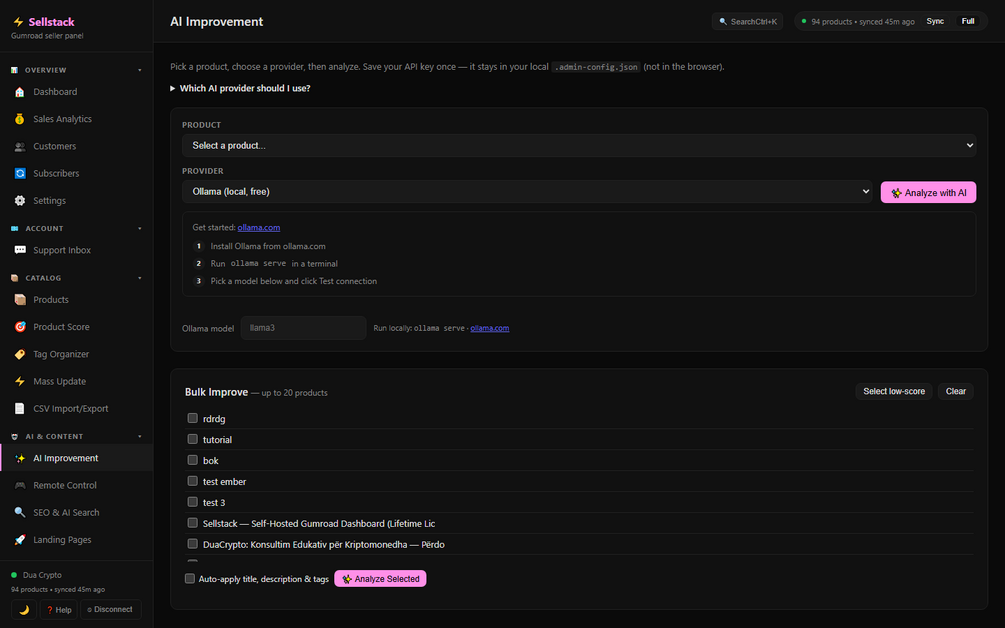Click the Sellstack lightning bolt logo icon
The width and height of the screenshot is (1005, 628).
tap(18, 22)
